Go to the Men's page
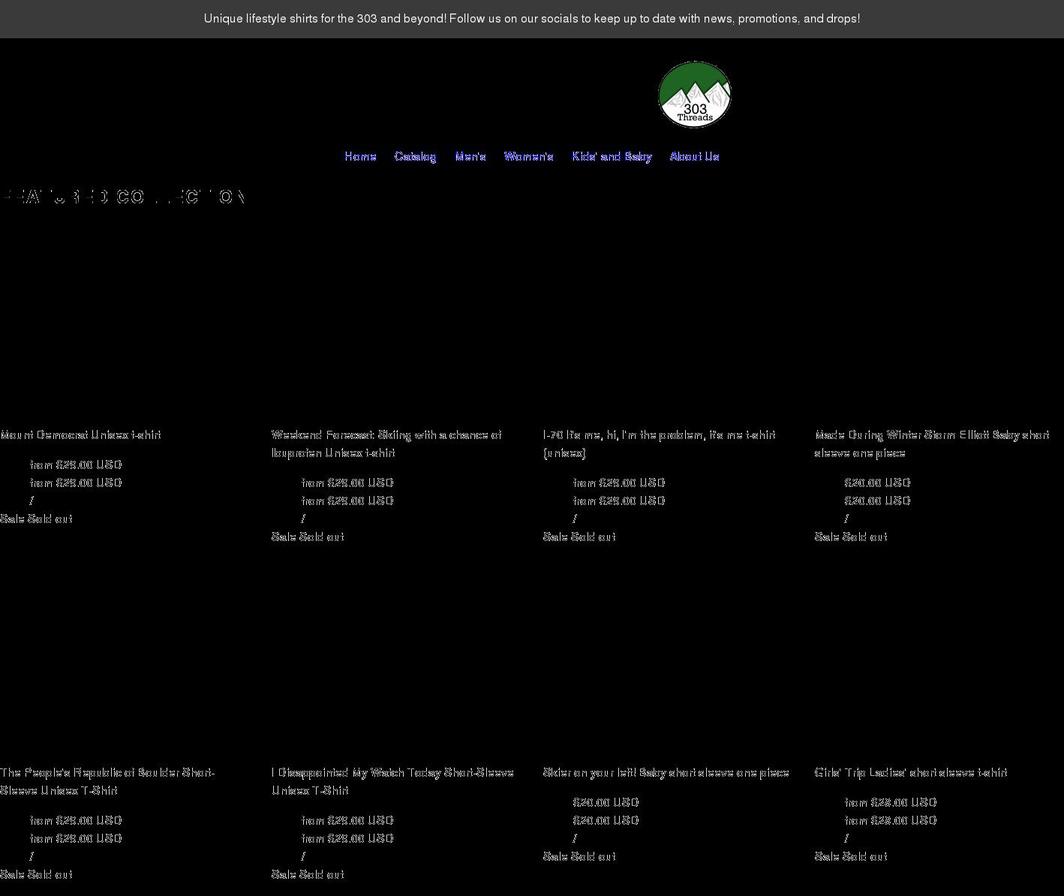 470,157
